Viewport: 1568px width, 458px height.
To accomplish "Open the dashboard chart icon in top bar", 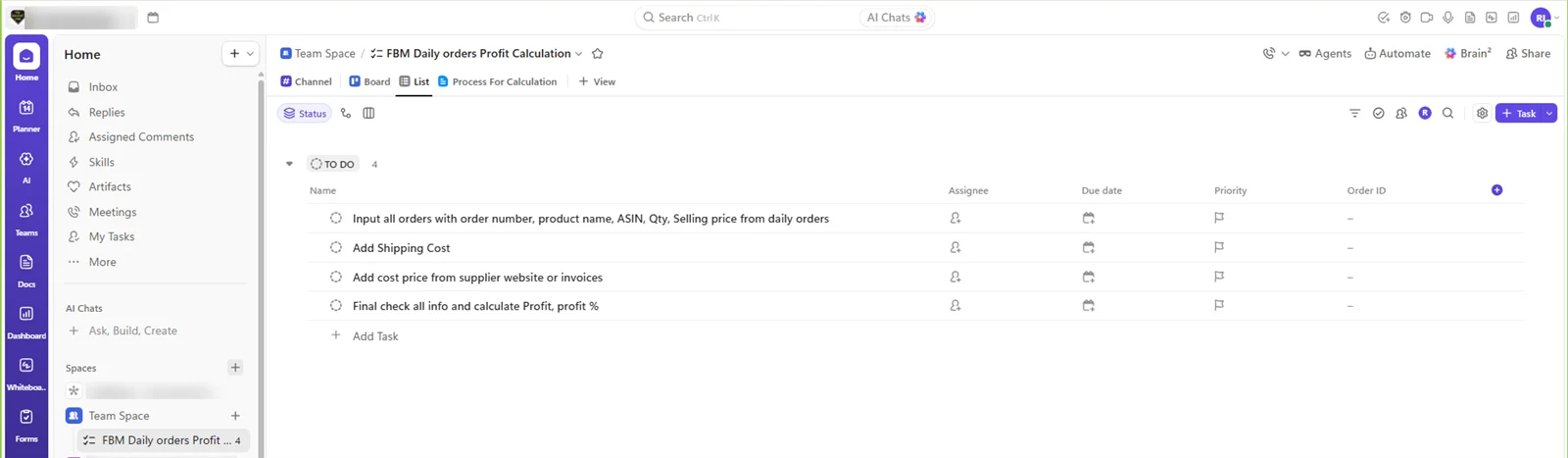I will [1513, 18].
